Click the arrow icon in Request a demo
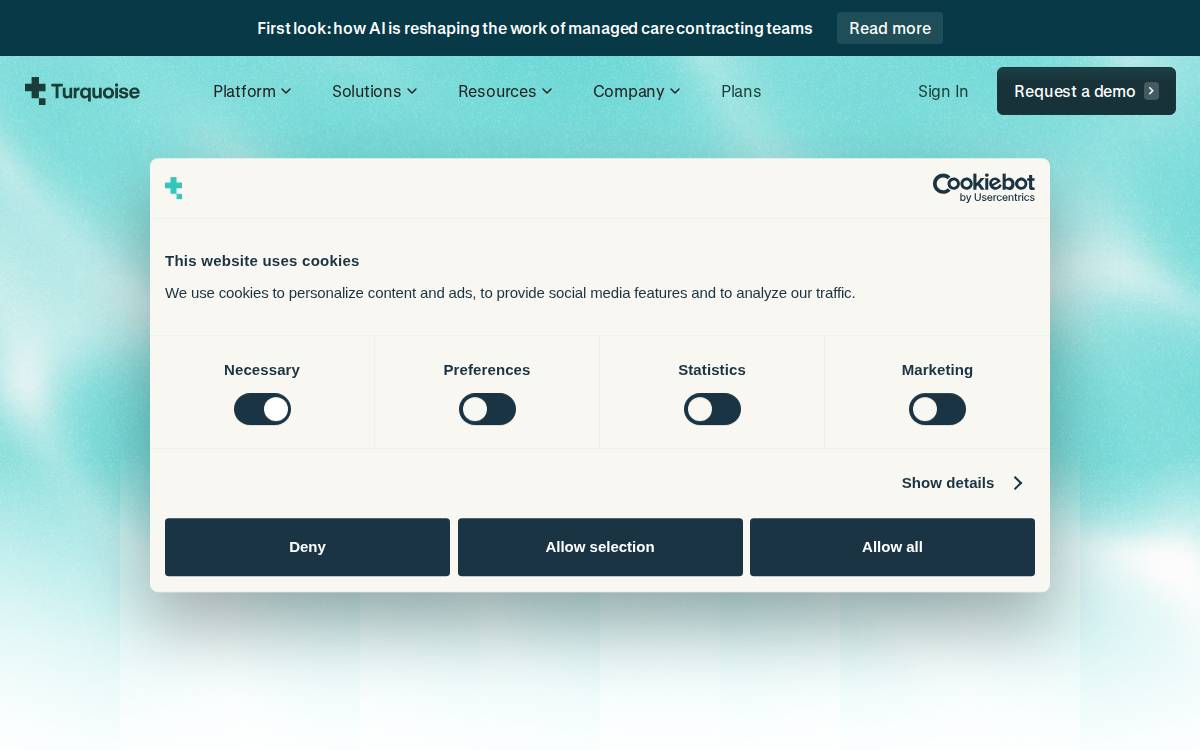Viewport: 1200px width, 750px height. (x=1151, y=91)
